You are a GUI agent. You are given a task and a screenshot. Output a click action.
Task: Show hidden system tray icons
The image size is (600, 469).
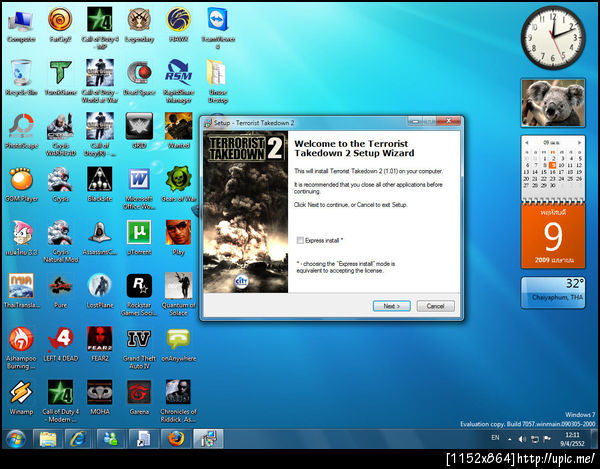(x=510, y=440)
